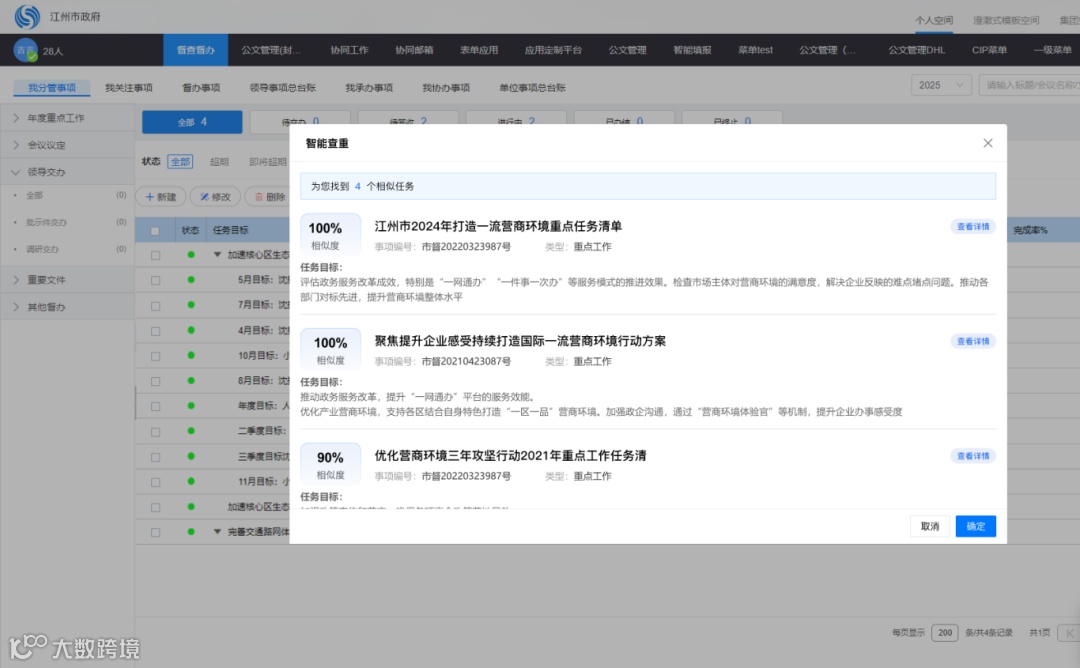Viewport: 1080px width, 668px height.
Task: Click the plus icon on the 新建 button
Action: click(149, 197)
